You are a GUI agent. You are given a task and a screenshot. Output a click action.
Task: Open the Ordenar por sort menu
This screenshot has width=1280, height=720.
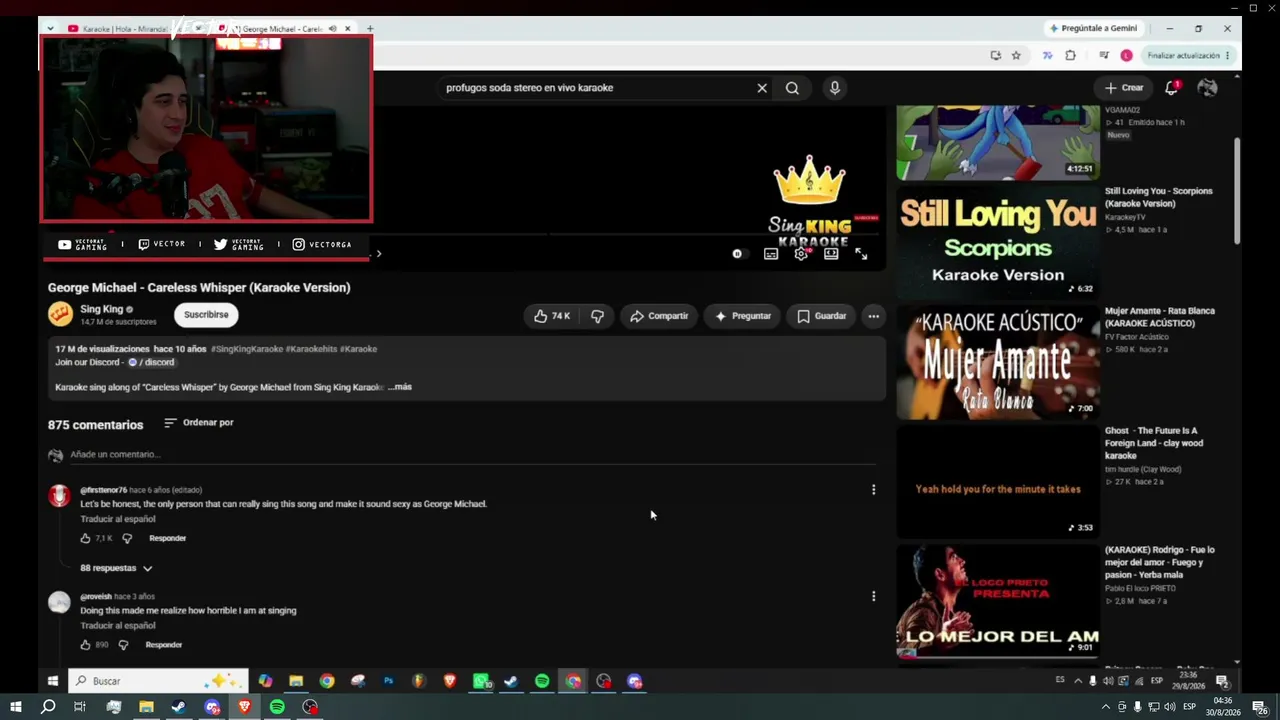(198, 423)
